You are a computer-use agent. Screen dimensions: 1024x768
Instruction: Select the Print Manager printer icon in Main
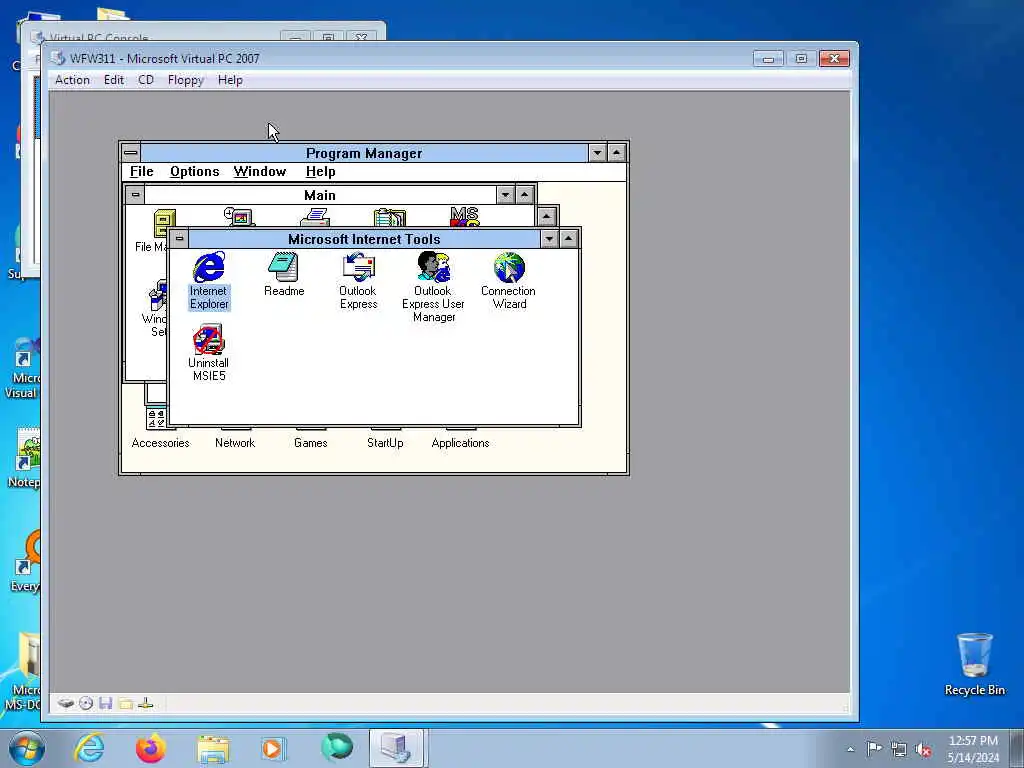(x=315, y=217)
